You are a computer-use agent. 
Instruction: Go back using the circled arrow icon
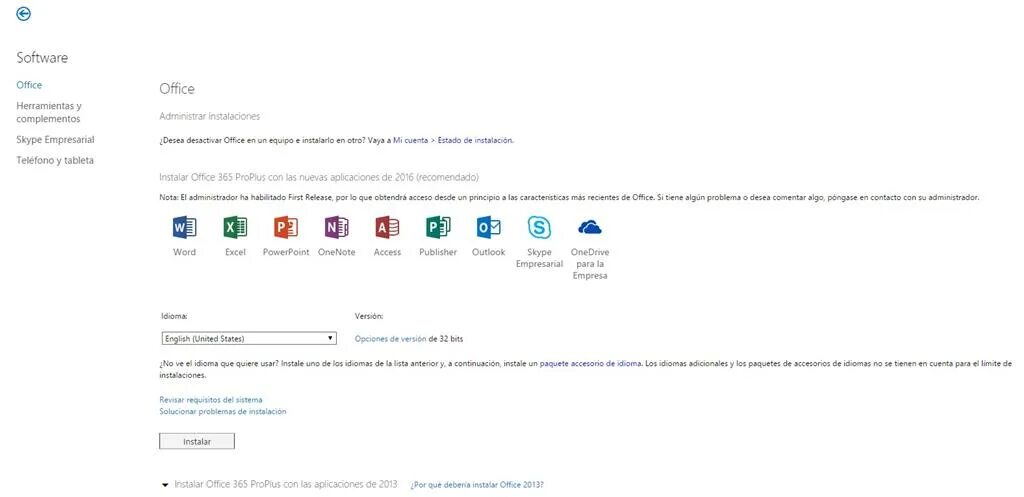tap(24, 14)
